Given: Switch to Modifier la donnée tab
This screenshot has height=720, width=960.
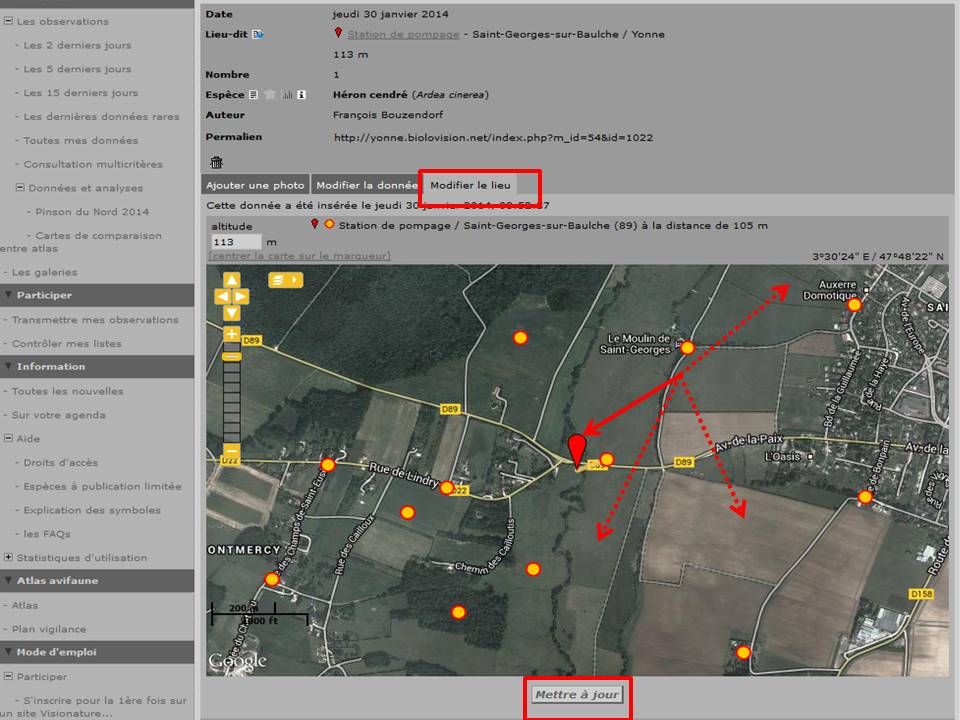Looking at the screenshot, I should tap(367, 185).
